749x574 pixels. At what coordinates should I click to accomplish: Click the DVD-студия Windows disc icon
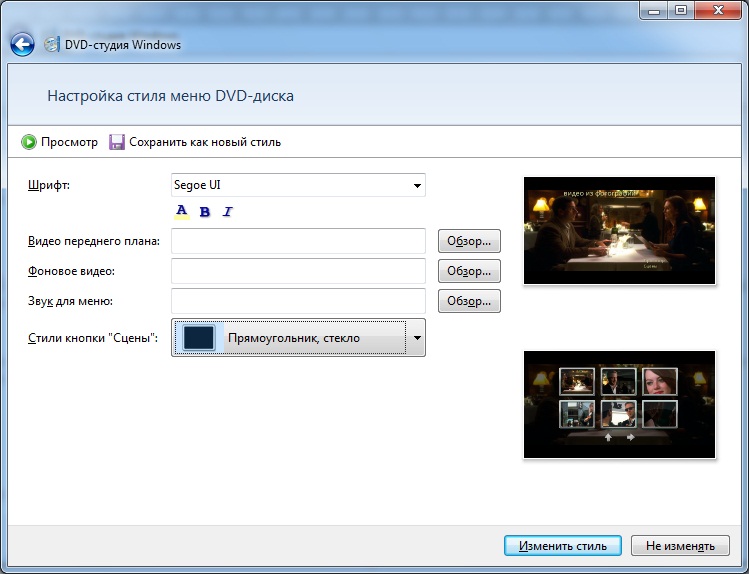click(x=52, y=45)
